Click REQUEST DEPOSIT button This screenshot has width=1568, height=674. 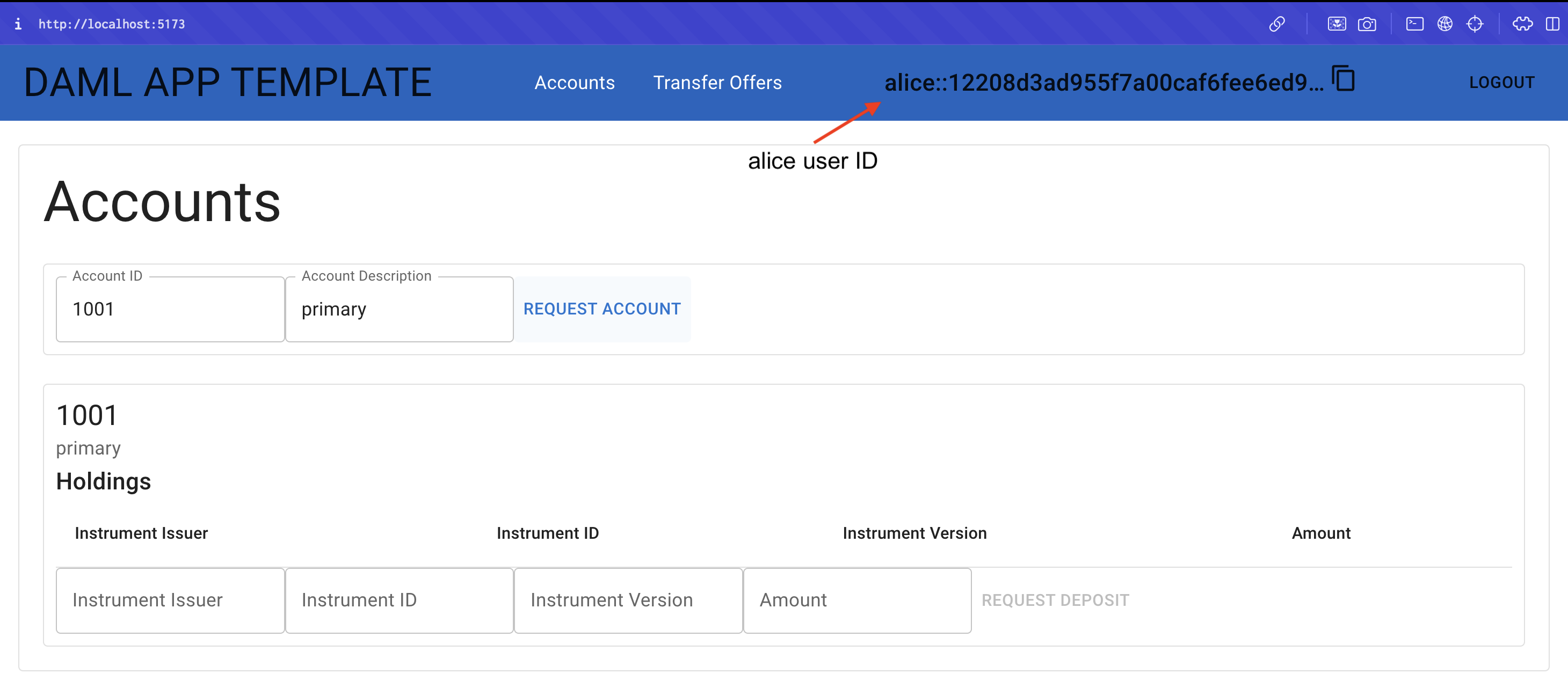(x=1055, y=599)
